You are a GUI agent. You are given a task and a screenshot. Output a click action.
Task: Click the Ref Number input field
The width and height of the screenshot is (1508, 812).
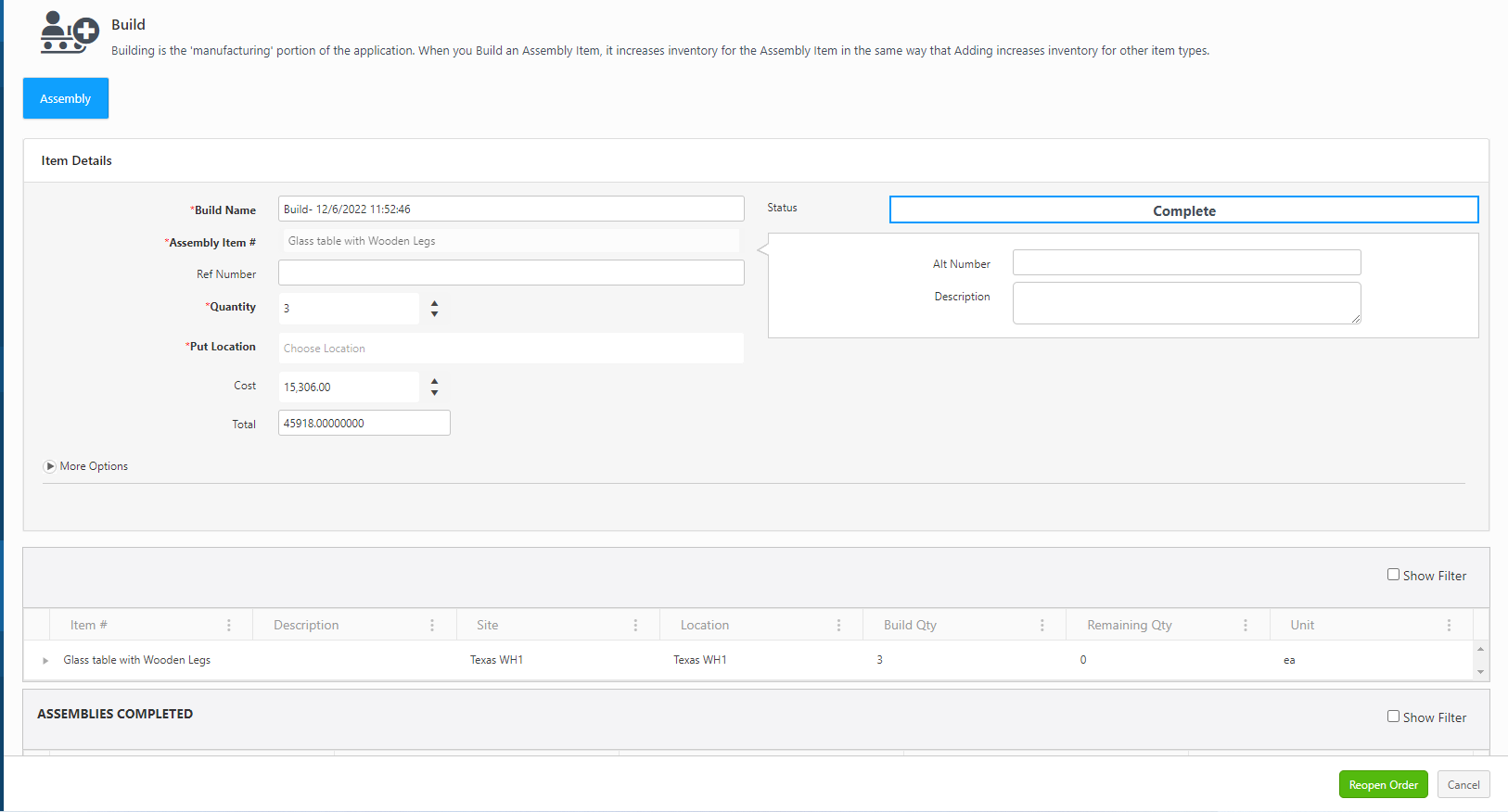coord(510,273)
